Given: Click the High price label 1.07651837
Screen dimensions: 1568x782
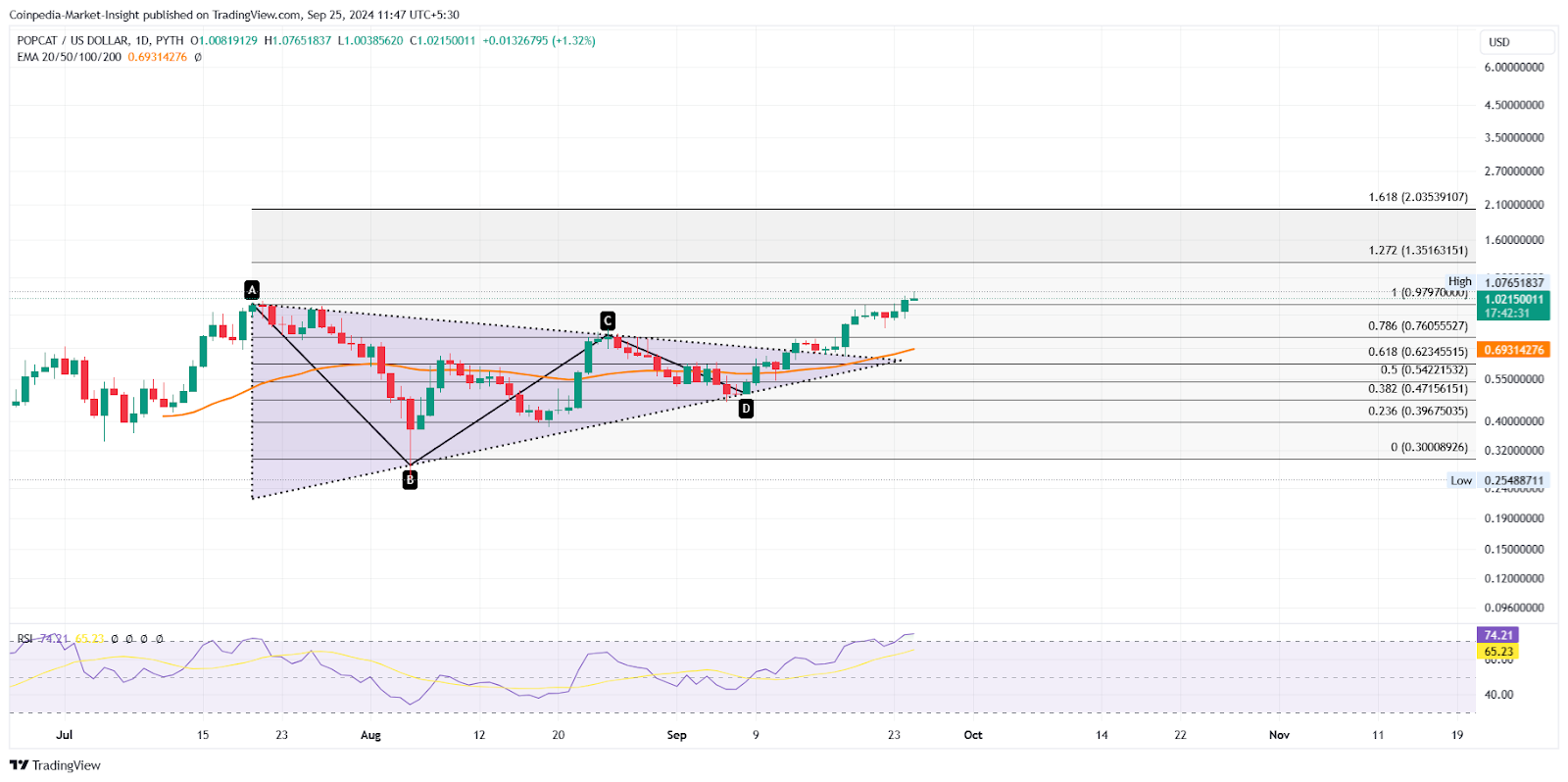Looking at the screenshot, I should [1513, 282].
